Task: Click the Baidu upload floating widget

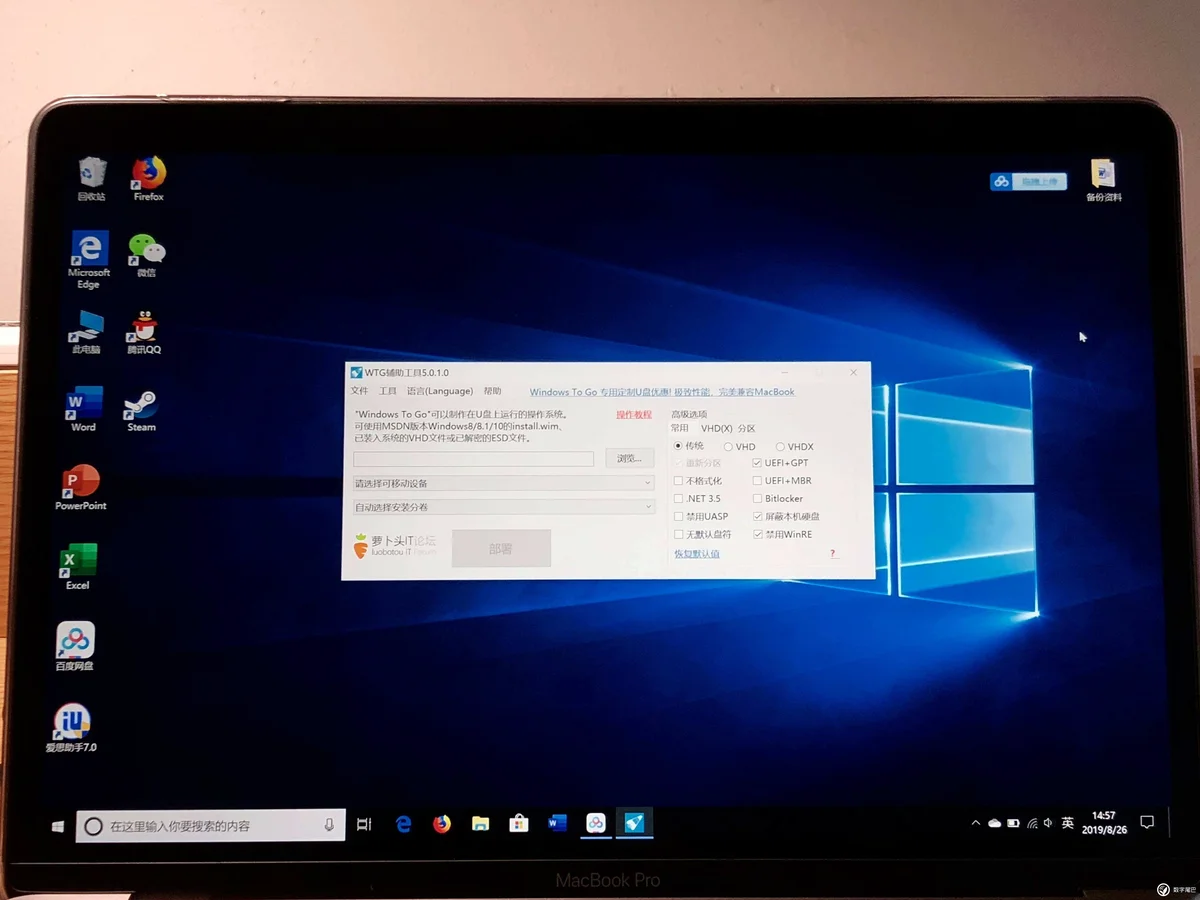Action: click(1028, 181)
